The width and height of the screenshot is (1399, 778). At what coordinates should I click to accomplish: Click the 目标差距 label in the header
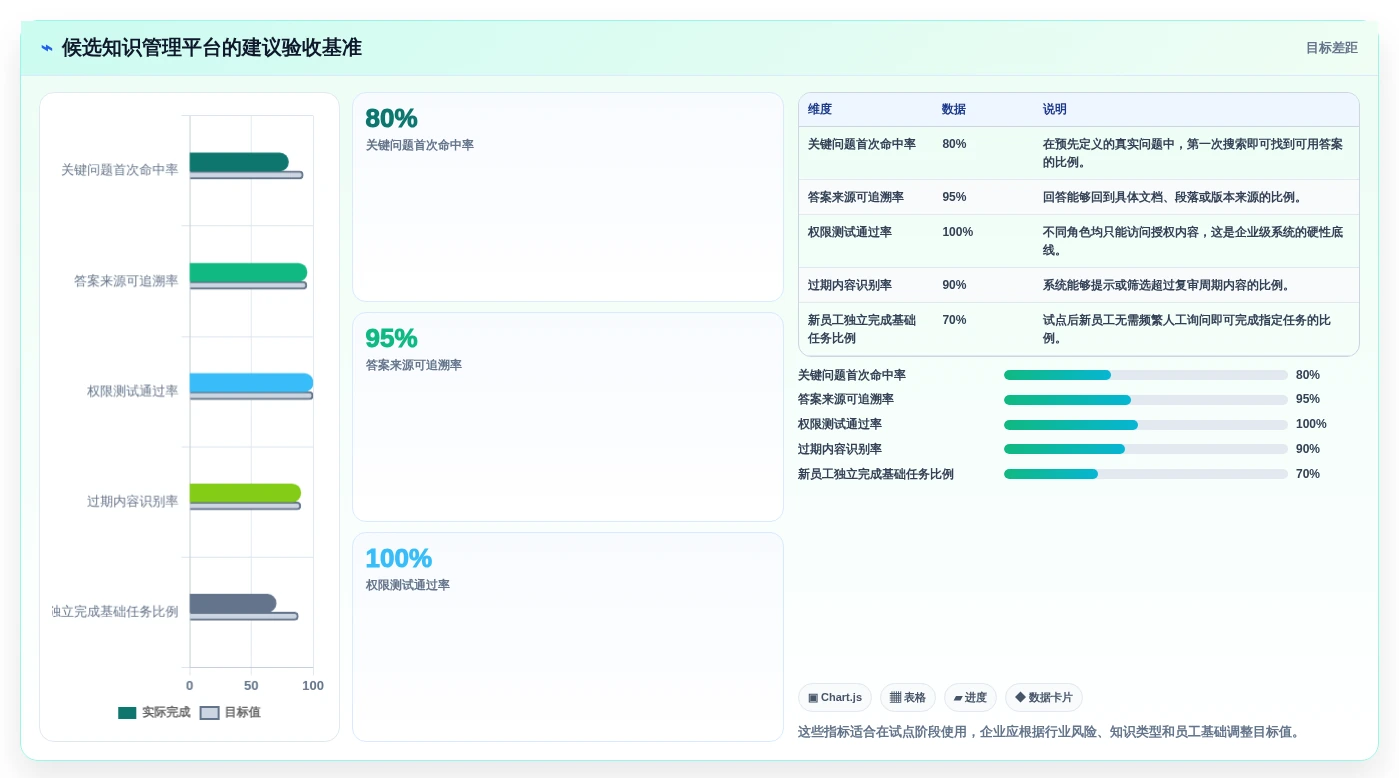point(1331,48)
